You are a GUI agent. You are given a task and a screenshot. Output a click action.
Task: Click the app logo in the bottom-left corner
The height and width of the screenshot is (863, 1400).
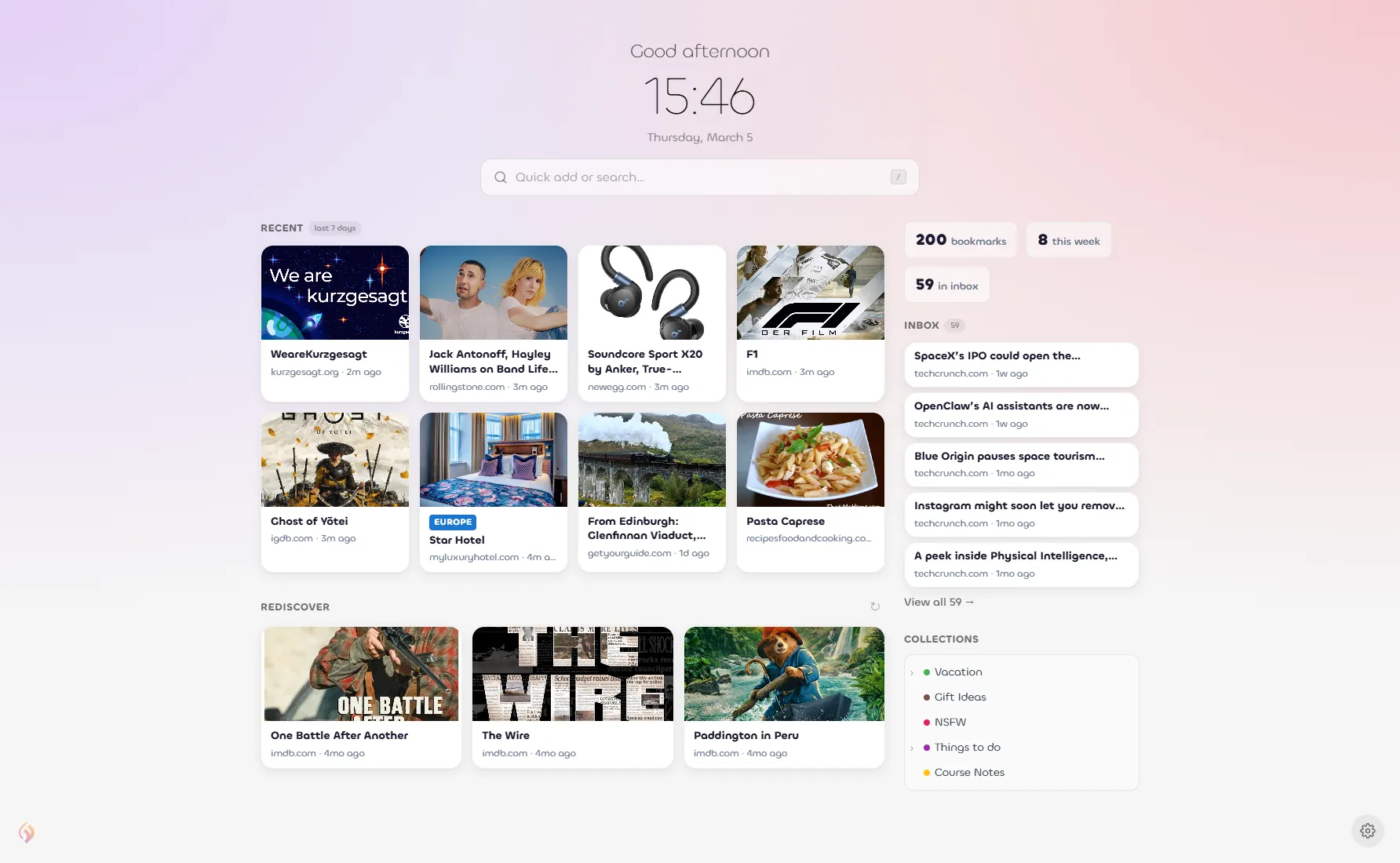pos(26,832)
